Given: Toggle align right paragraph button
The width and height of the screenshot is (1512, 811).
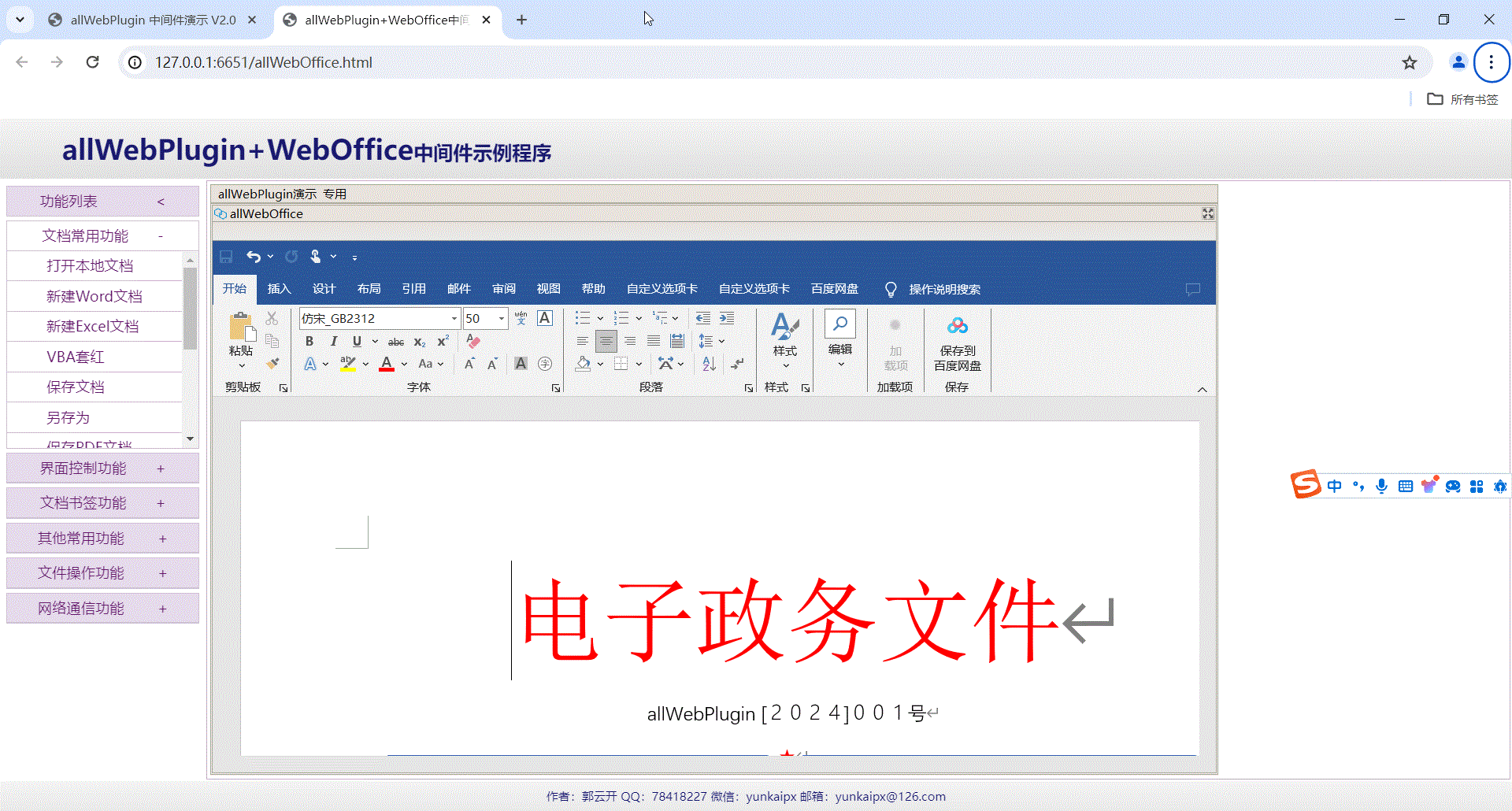Looking at the screenshot, I should [630, 341].
